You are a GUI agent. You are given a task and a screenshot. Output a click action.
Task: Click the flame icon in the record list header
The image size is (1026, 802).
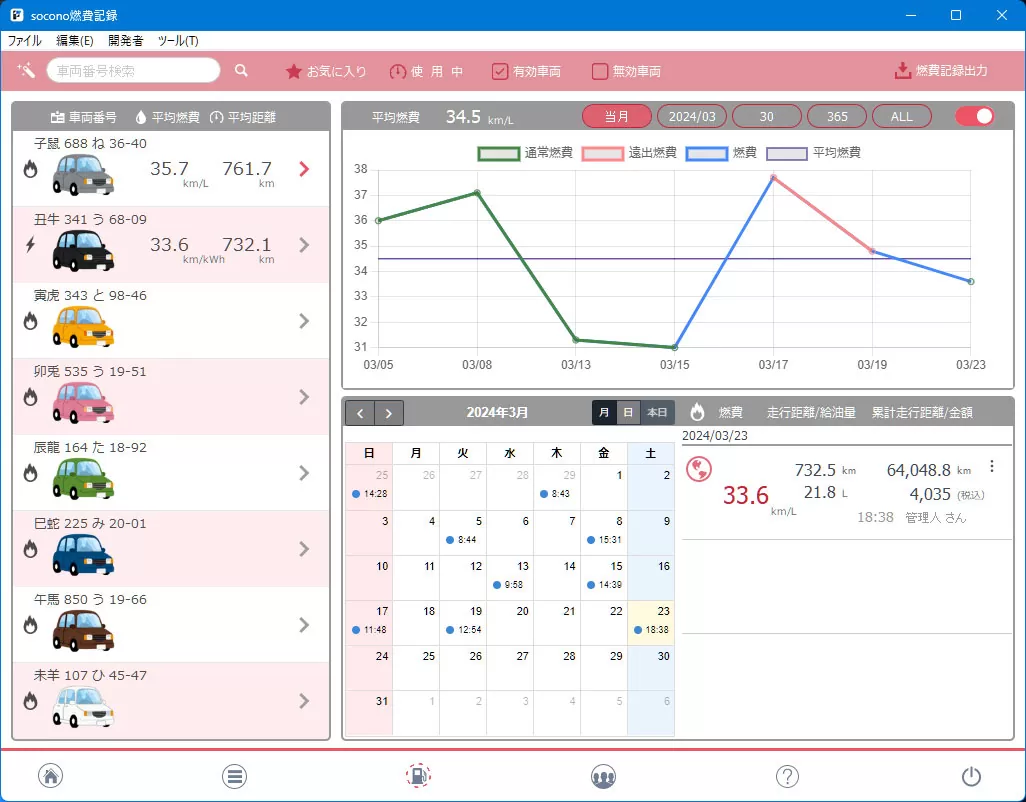[698, 411]
